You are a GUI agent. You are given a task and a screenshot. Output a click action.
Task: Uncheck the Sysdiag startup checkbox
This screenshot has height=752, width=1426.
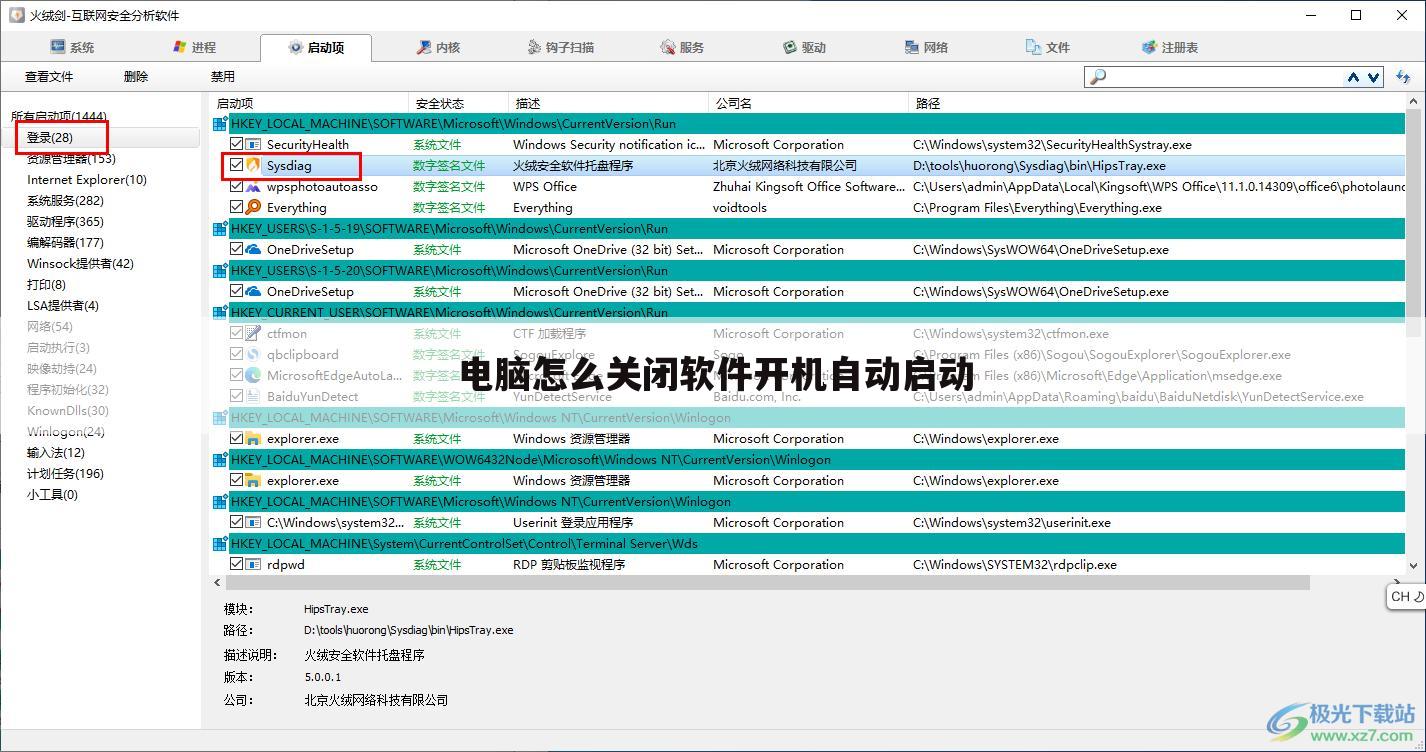(236, 166)
